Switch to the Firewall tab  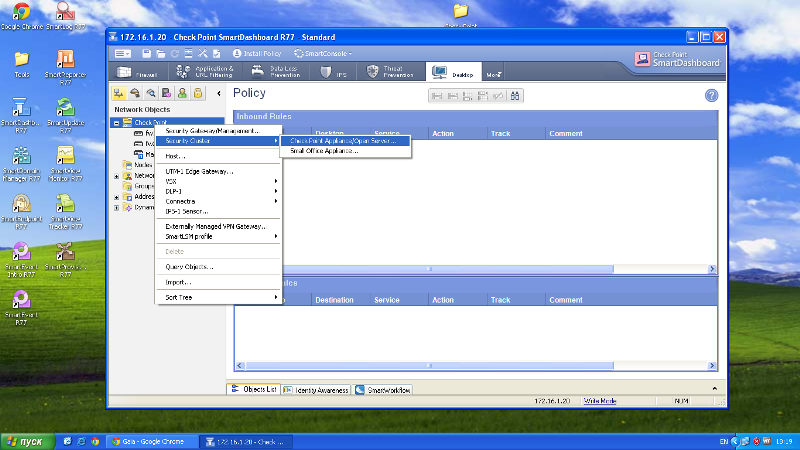tap(138, 72)
